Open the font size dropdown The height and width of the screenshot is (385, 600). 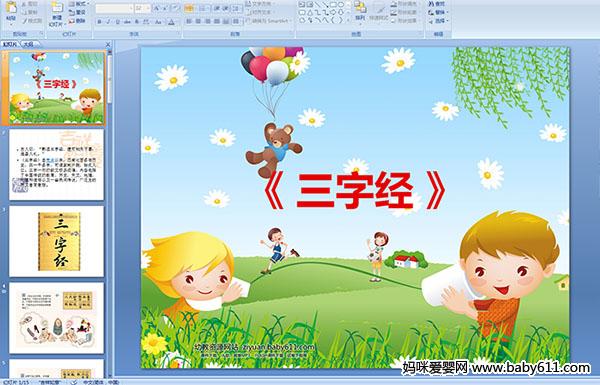(x=147, y=8)
